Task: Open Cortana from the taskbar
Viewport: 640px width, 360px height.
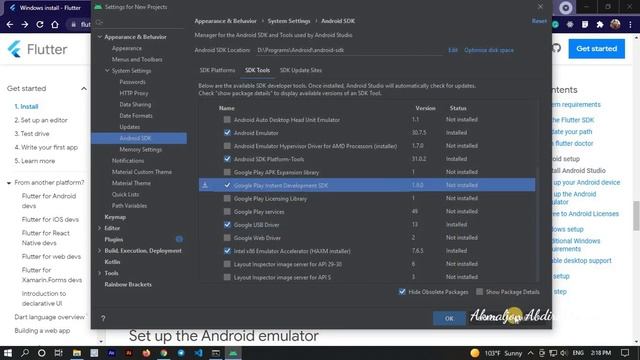Action: pos(42,353)
